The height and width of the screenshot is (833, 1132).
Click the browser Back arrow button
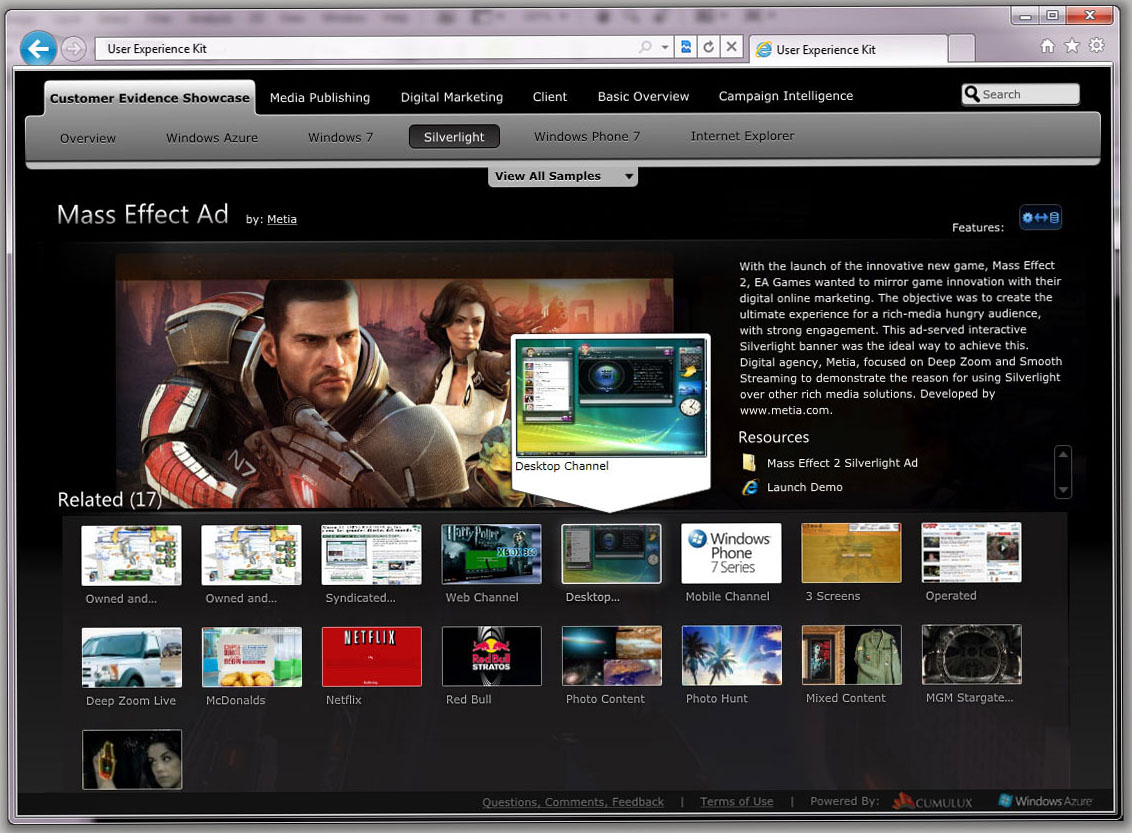(38, 48)
